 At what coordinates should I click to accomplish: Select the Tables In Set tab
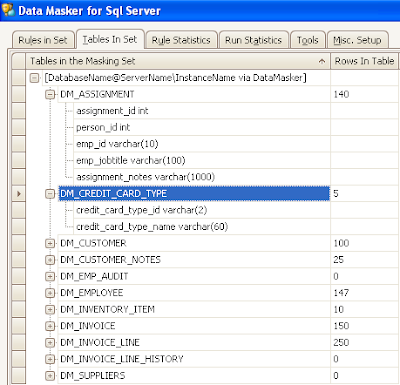pyautogui.click(x=110, y=39)
